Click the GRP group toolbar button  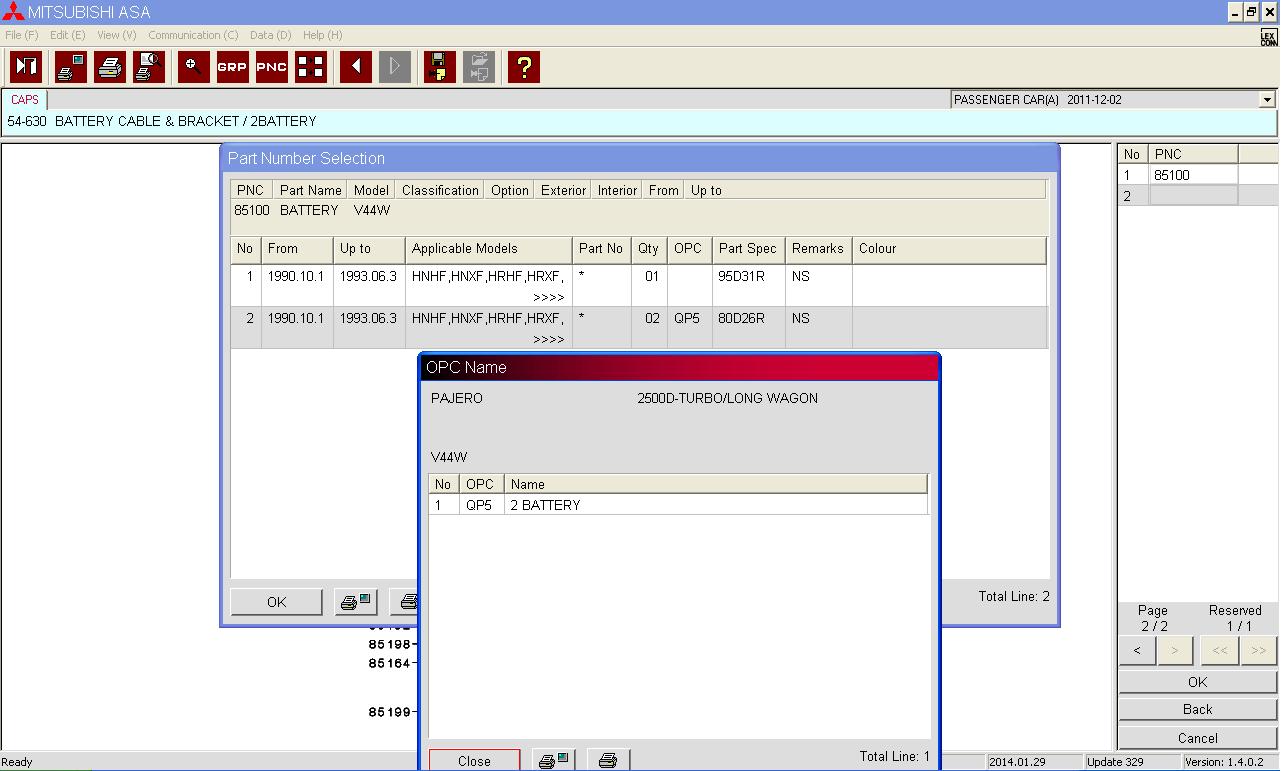click(232, 67)
